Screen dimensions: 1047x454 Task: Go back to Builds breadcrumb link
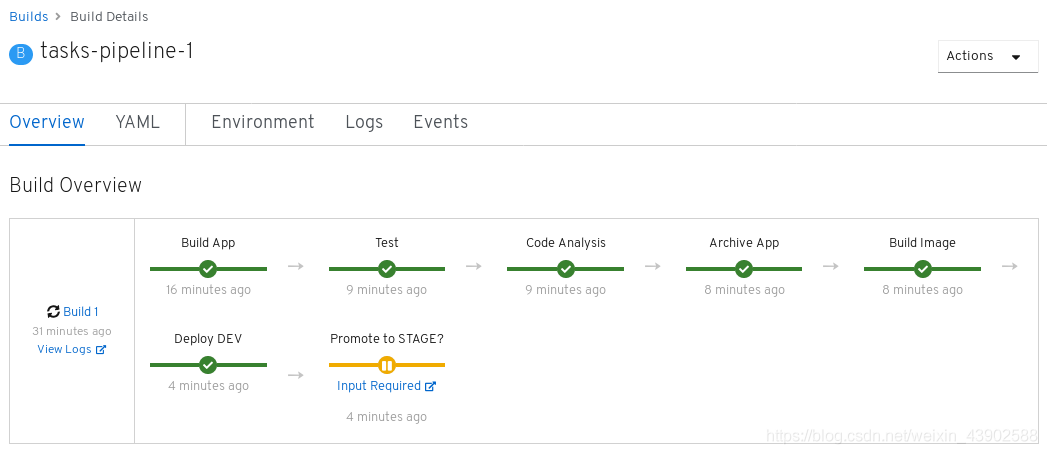coord(29,16)
